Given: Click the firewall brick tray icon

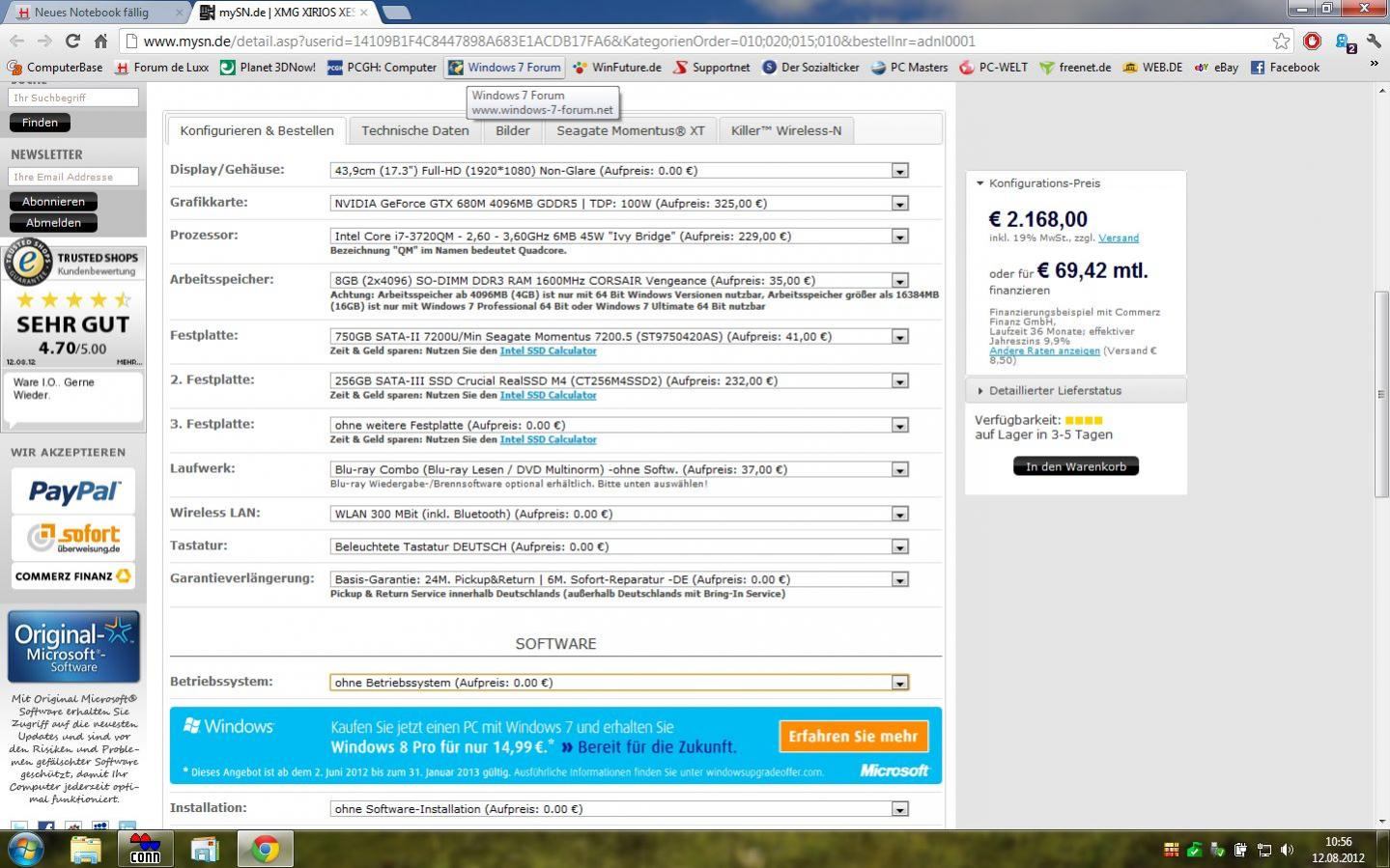Looking at the screenshot, I should tap(1171, 850).
